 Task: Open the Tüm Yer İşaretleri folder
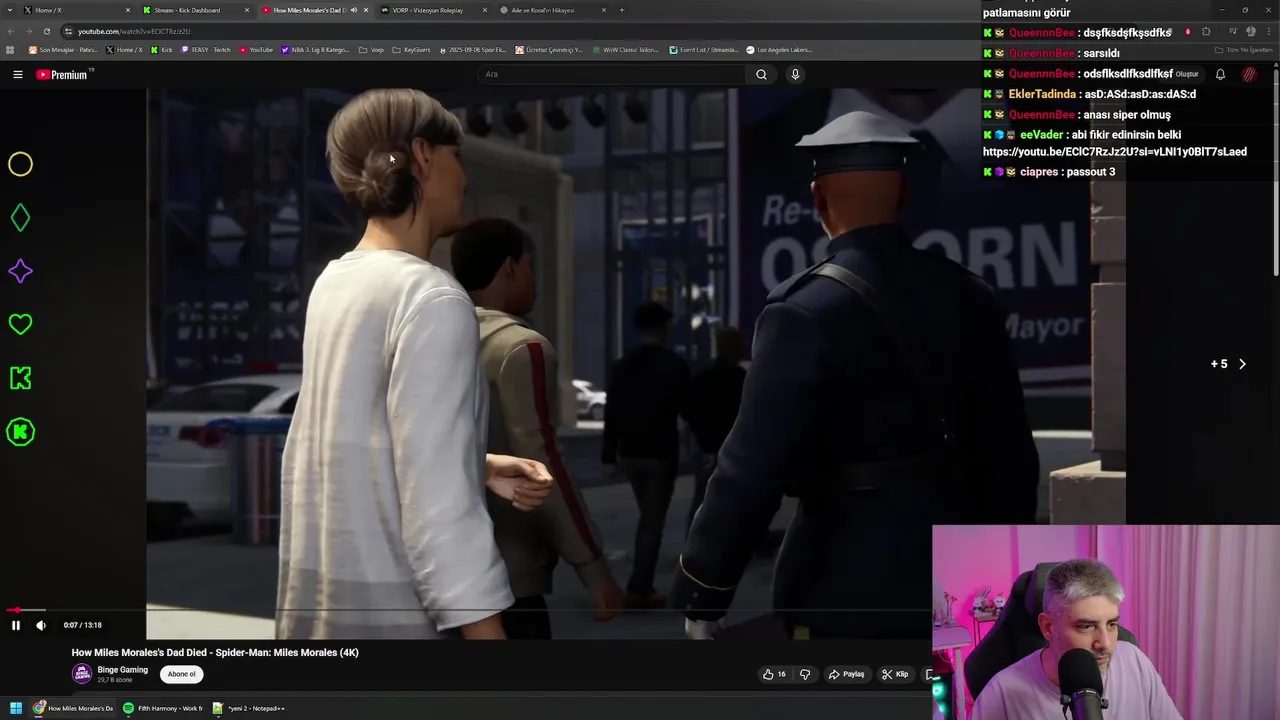click(x=1244, y=49)
